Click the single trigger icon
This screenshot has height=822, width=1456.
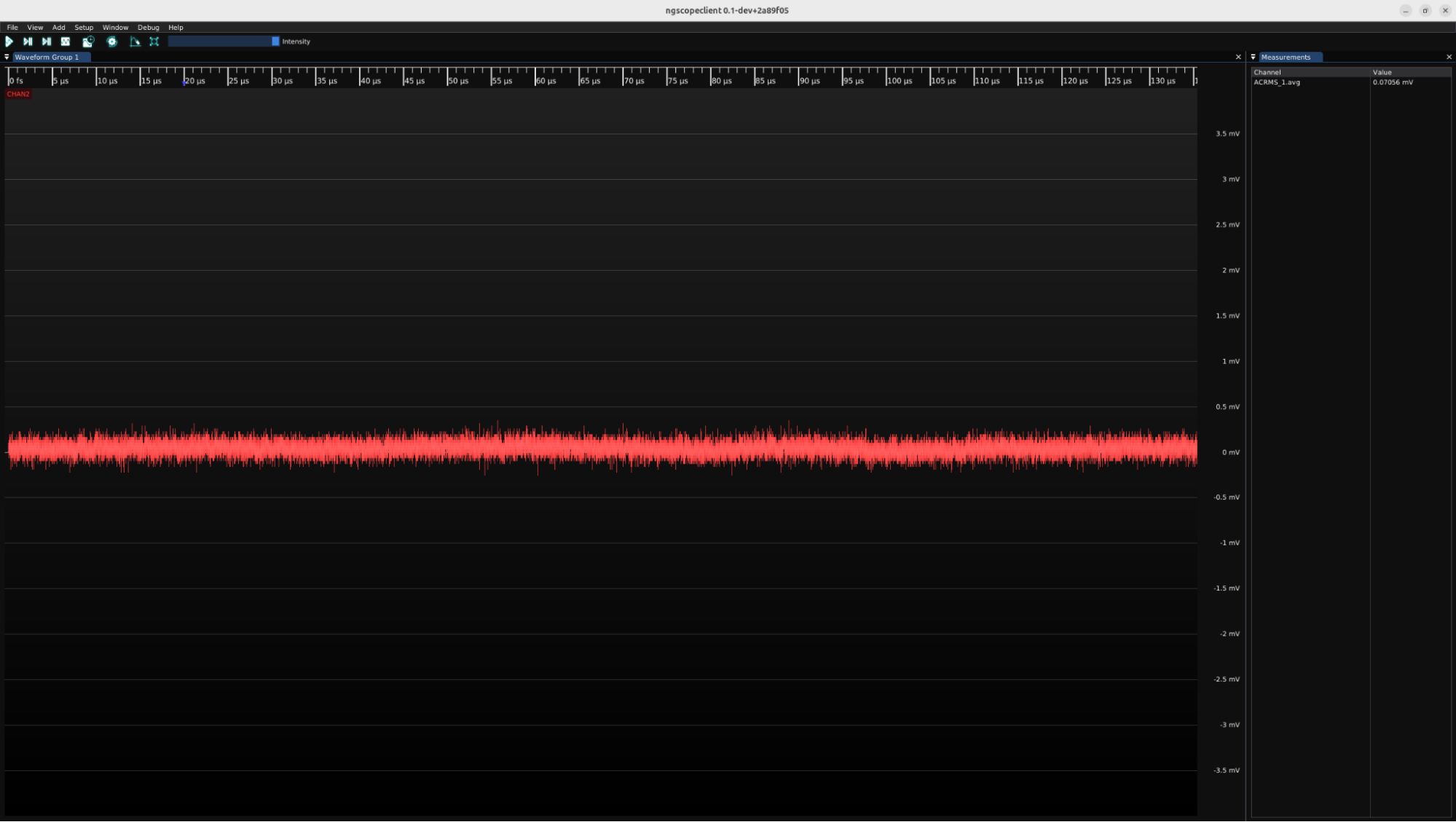click(x=28, y=42)
